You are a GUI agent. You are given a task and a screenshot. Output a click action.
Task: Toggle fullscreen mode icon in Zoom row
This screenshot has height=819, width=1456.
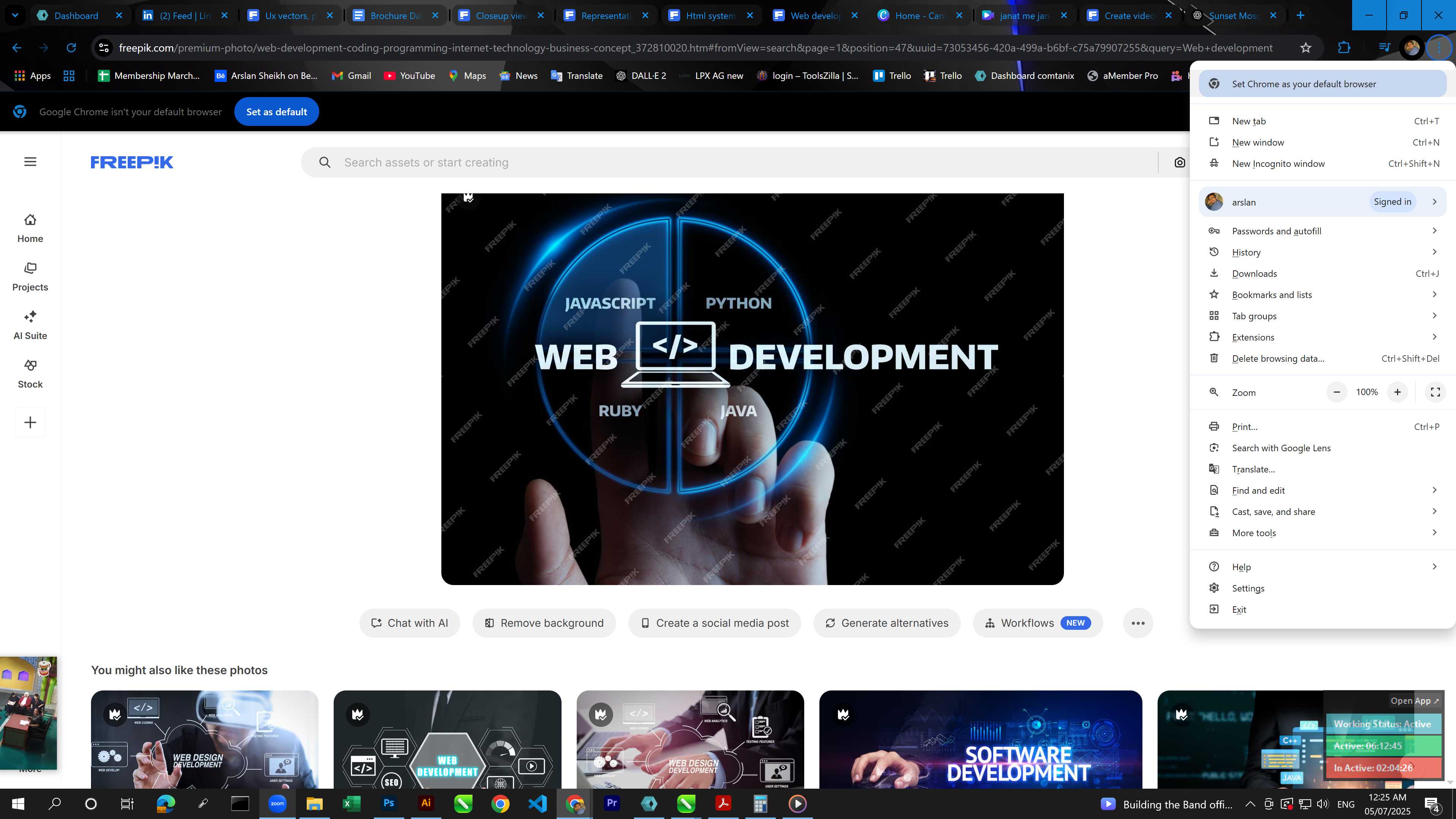pyautogui.click(x=1435, y=392)
